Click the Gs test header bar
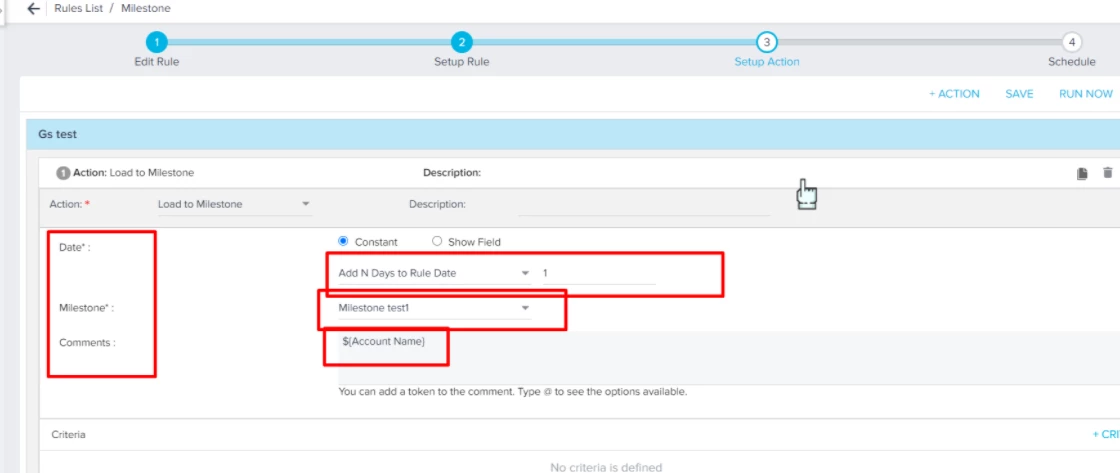The image size is (1120, 473). [573, 134]
